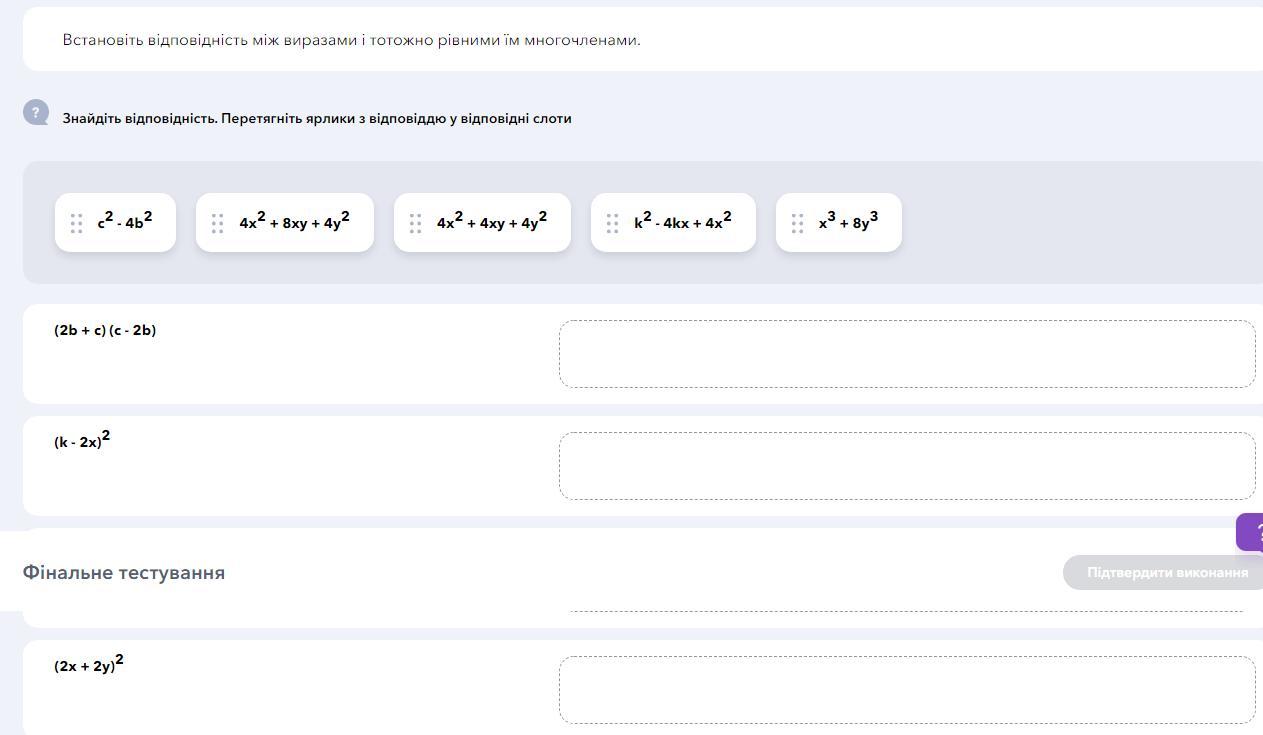The width and height of the screenshot is (1263, 735).
Task: Select the 4x² + 4xy + 4y² answer tag
Action: pos(482,222)
